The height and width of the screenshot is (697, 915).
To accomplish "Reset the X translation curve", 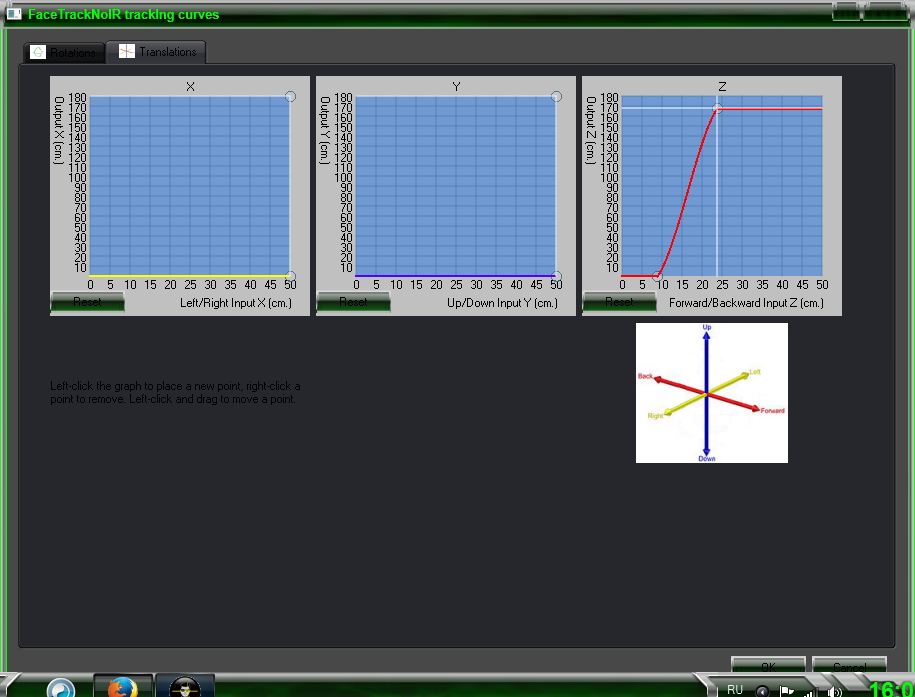I will tap(88, 302).
